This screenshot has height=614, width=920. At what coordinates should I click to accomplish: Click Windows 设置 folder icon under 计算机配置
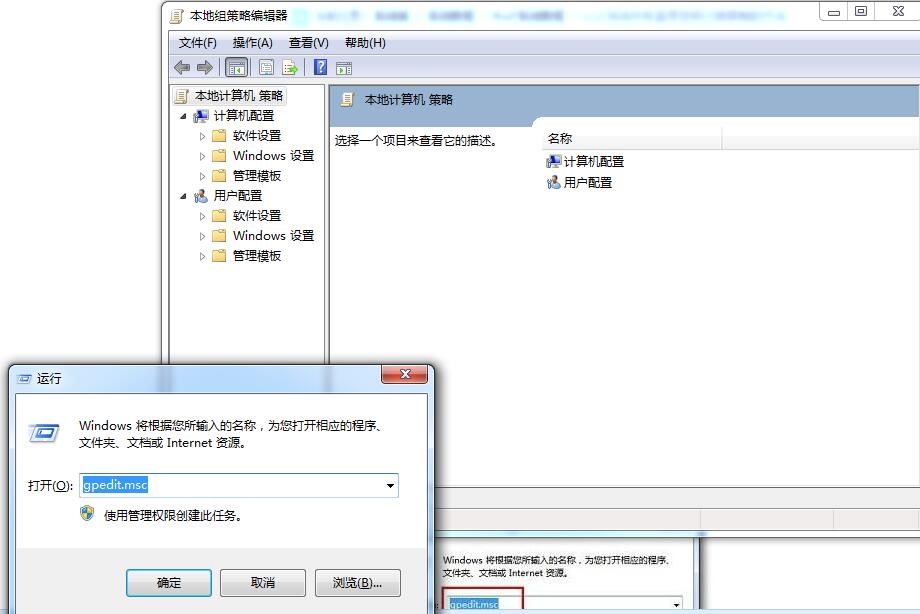pyautogui.click(x=219, y=156)
